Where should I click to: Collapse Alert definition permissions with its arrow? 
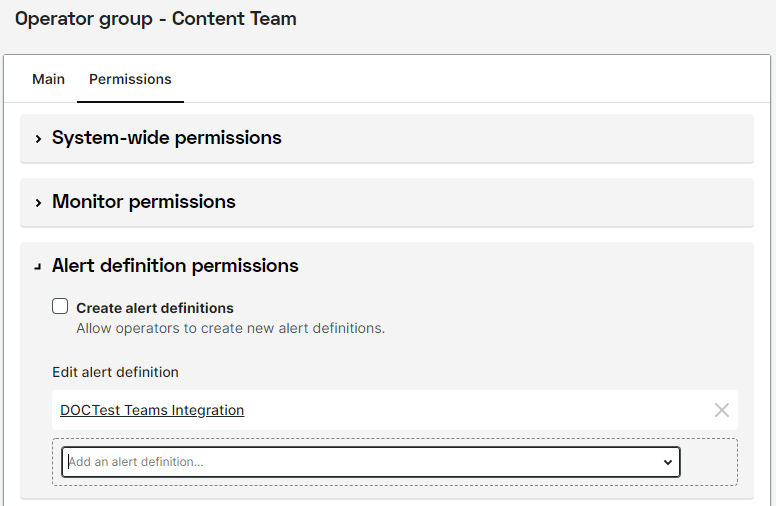point(38,266)
